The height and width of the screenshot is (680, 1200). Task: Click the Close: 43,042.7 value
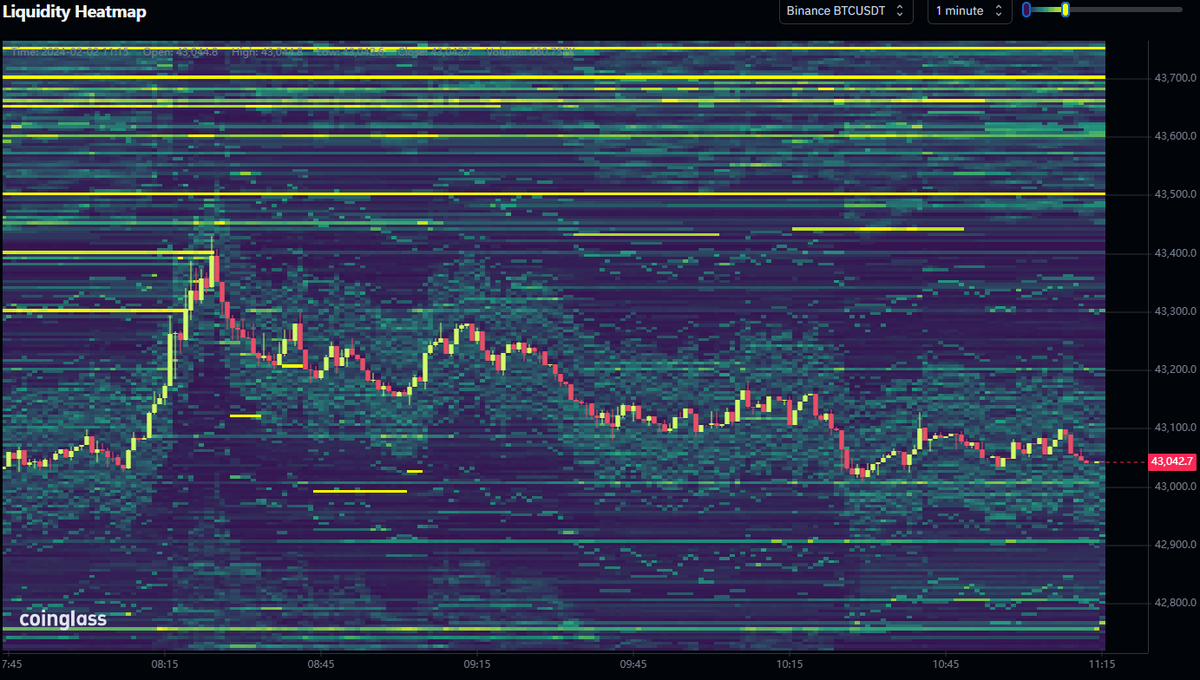tap(428, 48)
